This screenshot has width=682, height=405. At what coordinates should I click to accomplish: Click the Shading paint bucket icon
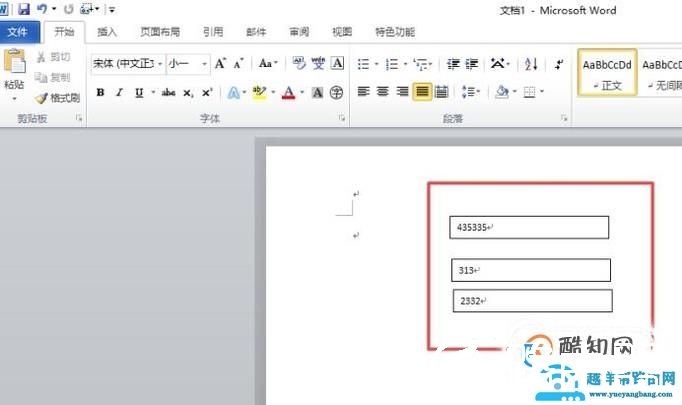[x=501, y=91]
